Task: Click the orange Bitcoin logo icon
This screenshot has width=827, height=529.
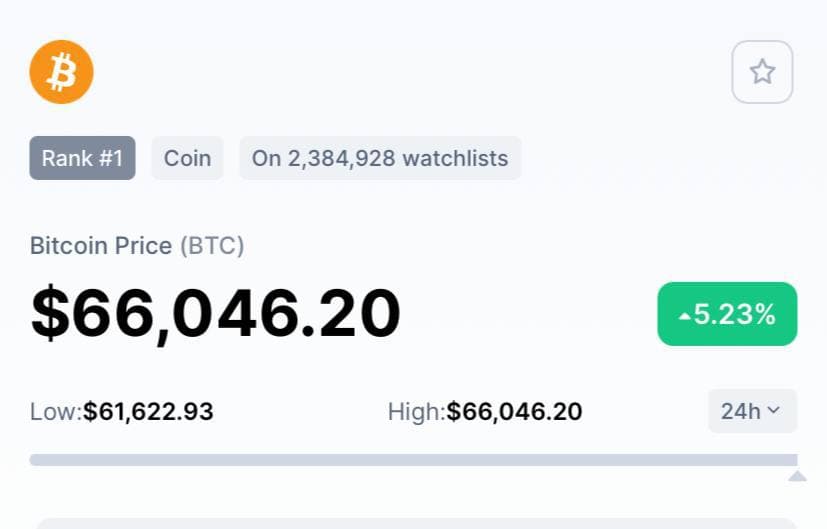Action: pyautogui.click(x=61, y=72)
